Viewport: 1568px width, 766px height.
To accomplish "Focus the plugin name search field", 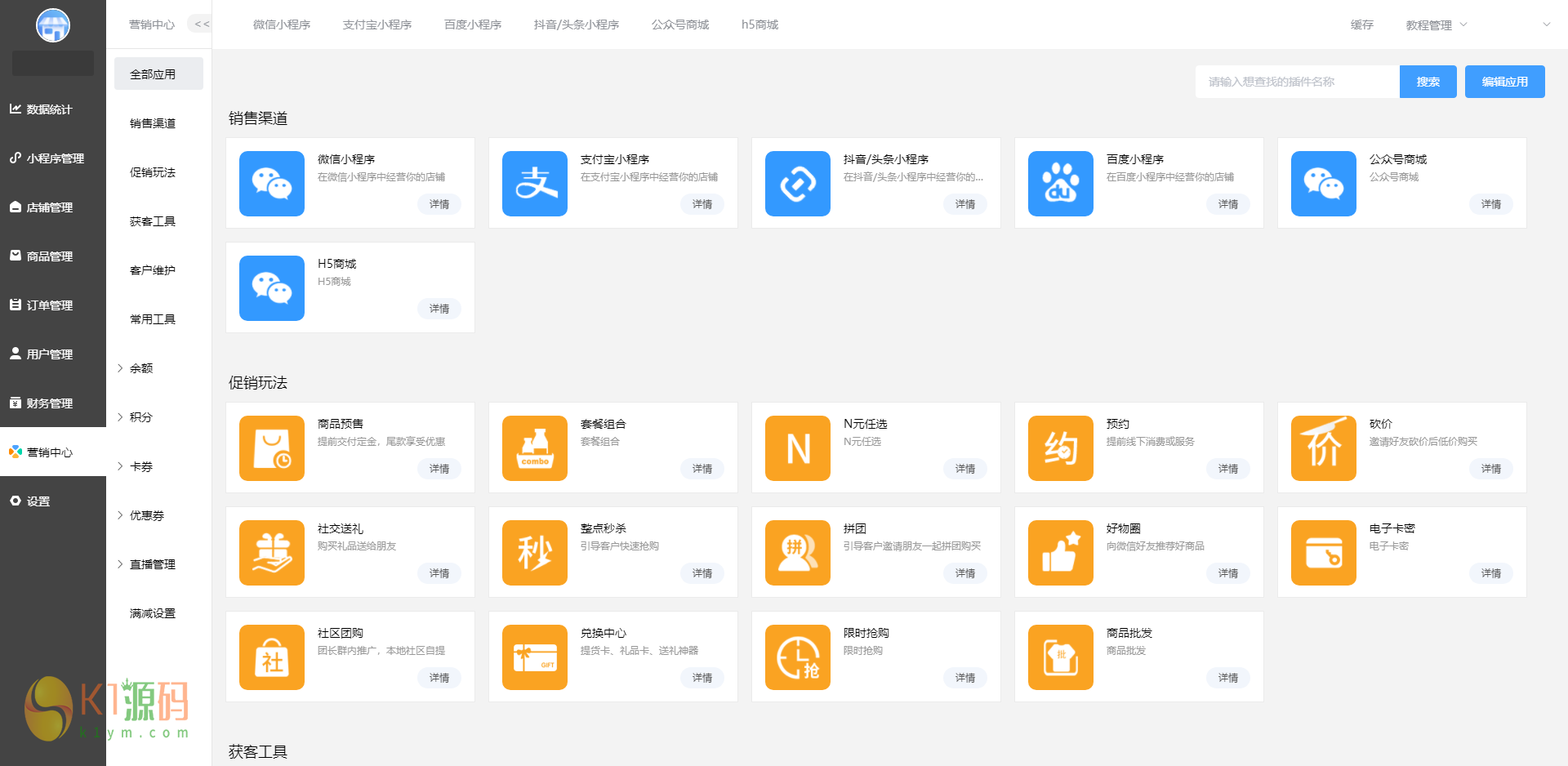I will (x=1296, y=82).
